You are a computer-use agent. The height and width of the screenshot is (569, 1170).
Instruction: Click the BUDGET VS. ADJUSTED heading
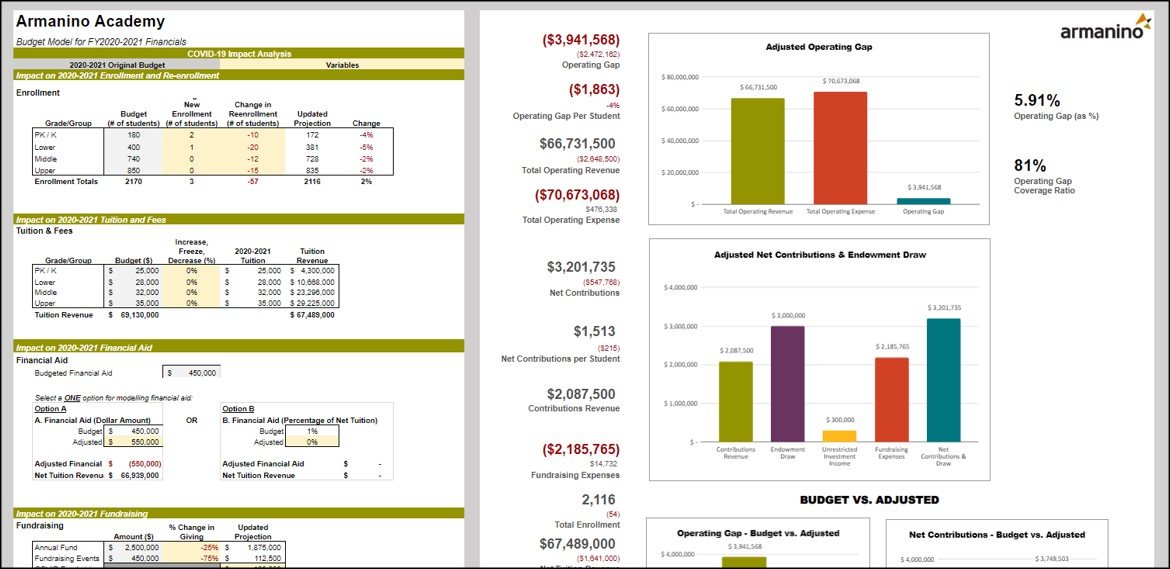[x=869, y=500]
